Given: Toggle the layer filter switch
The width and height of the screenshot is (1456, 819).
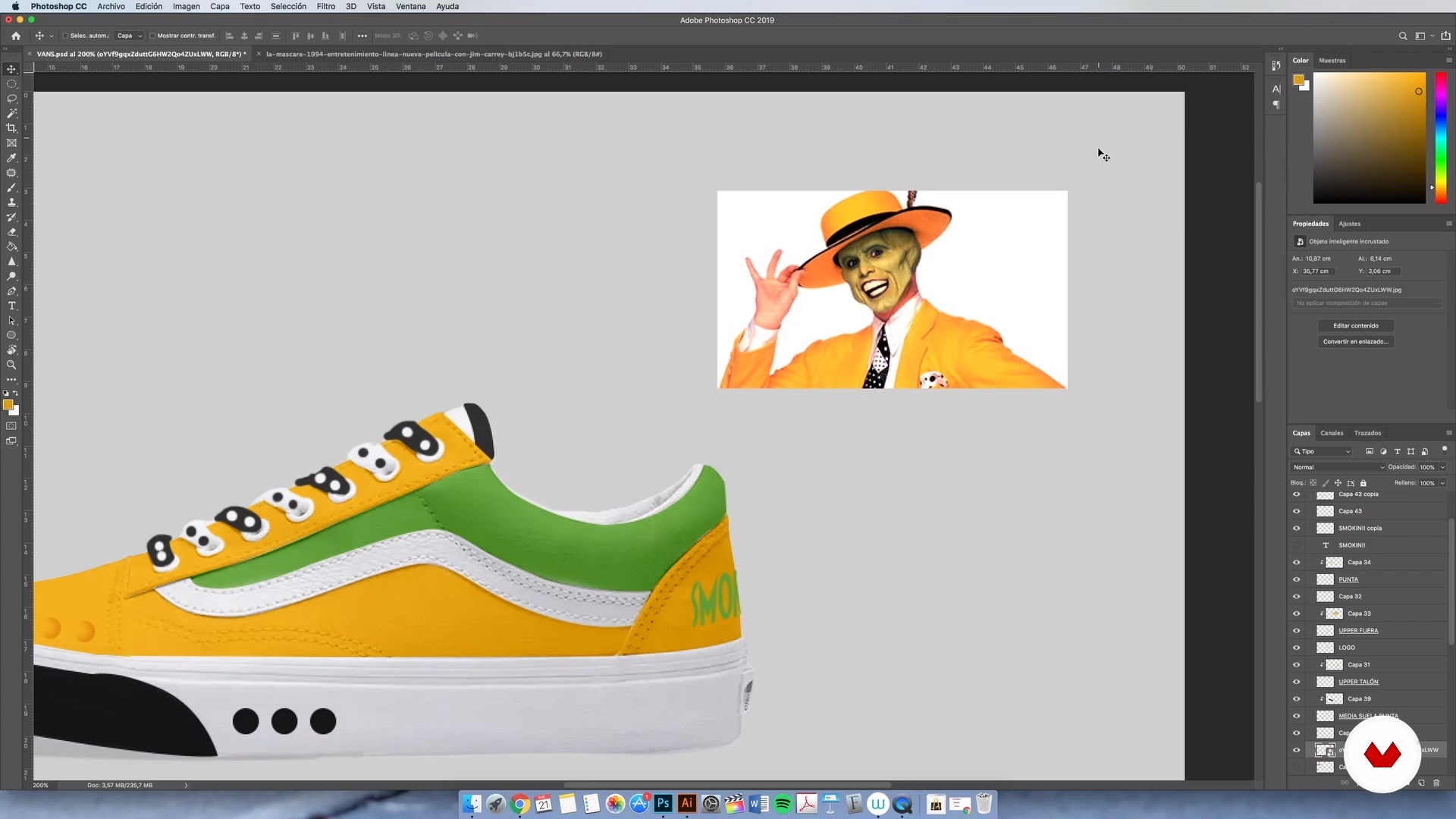Looking at the screenshot, I should coord(1445,450).
